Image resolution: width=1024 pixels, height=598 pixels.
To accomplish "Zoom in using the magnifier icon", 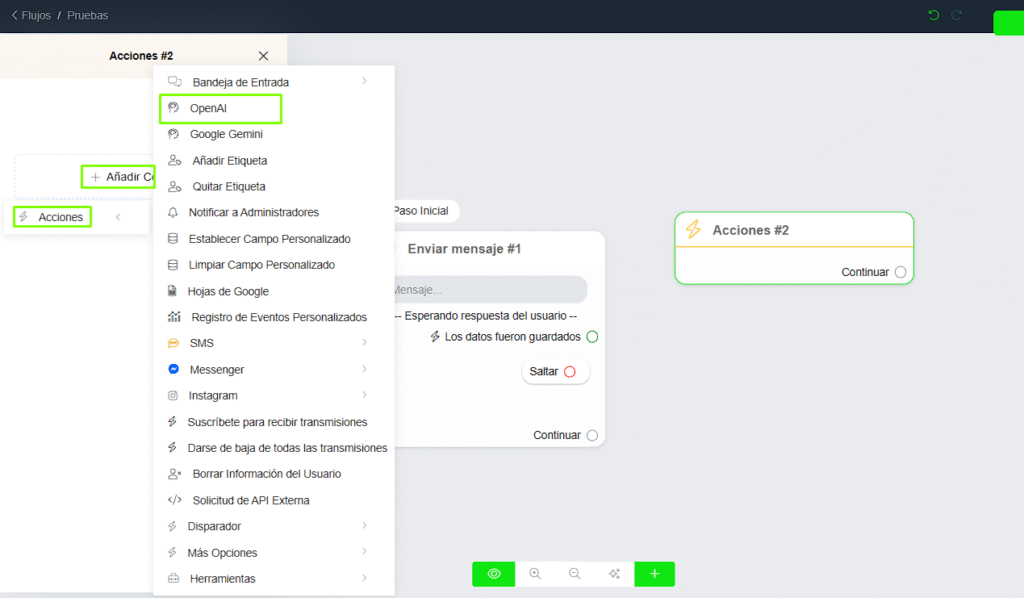I will tap(535, 573).
